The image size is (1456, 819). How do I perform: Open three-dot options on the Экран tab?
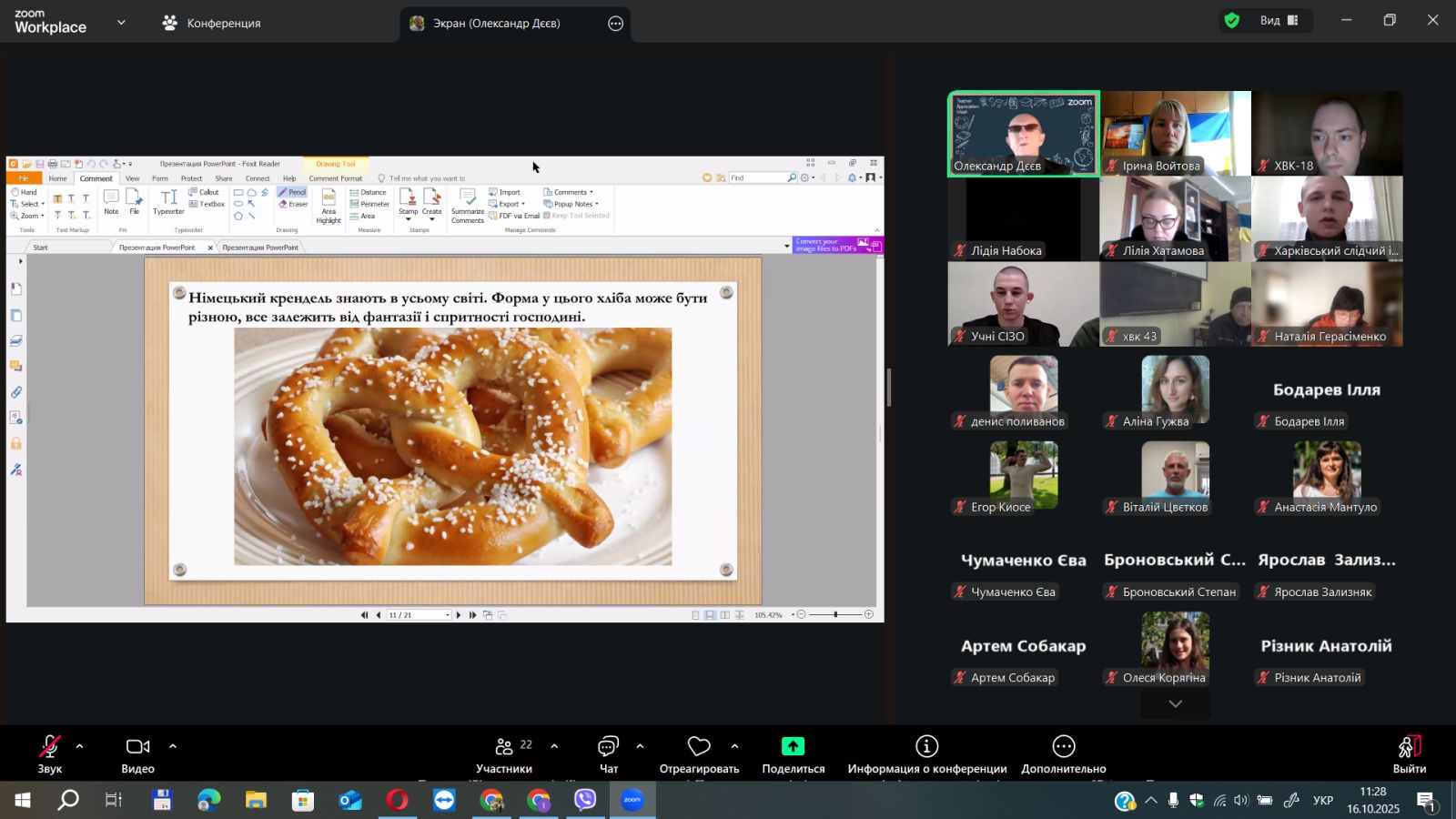coord(616,24)
